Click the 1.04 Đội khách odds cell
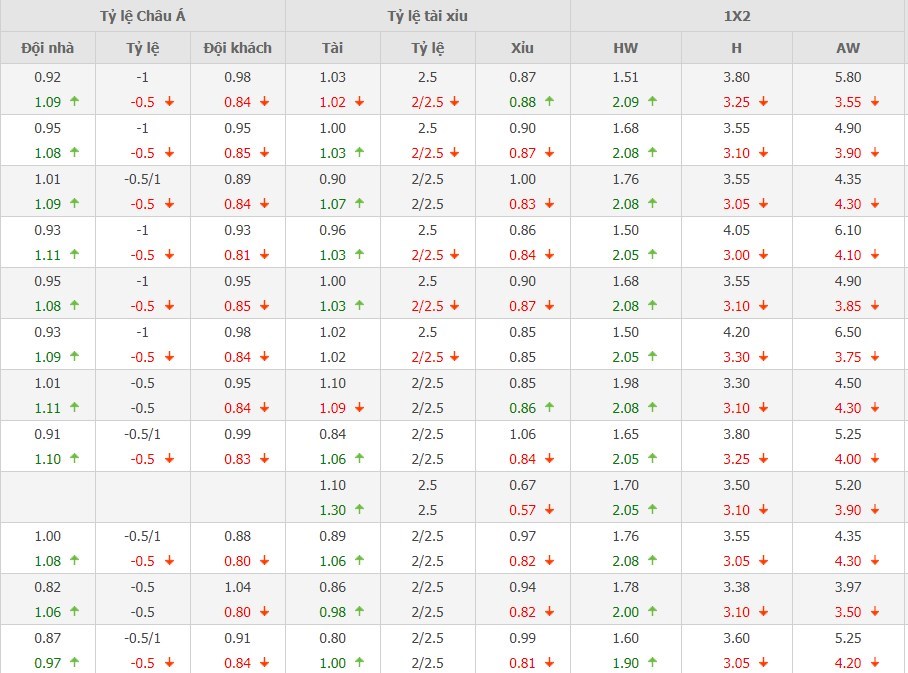Screen dimensions: 908x673 pyautogui.click(x=237, y=587)
